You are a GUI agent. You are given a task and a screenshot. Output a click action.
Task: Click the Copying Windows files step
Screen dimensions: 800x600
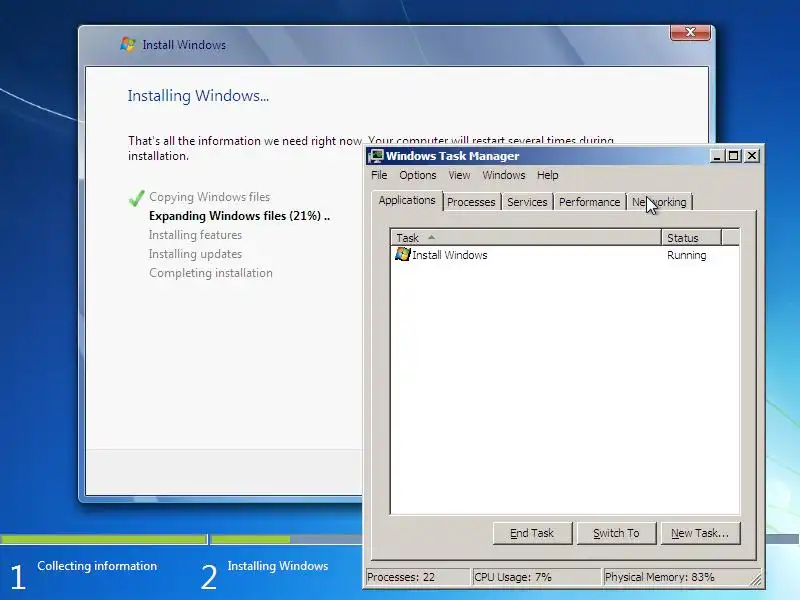[209, 197]
